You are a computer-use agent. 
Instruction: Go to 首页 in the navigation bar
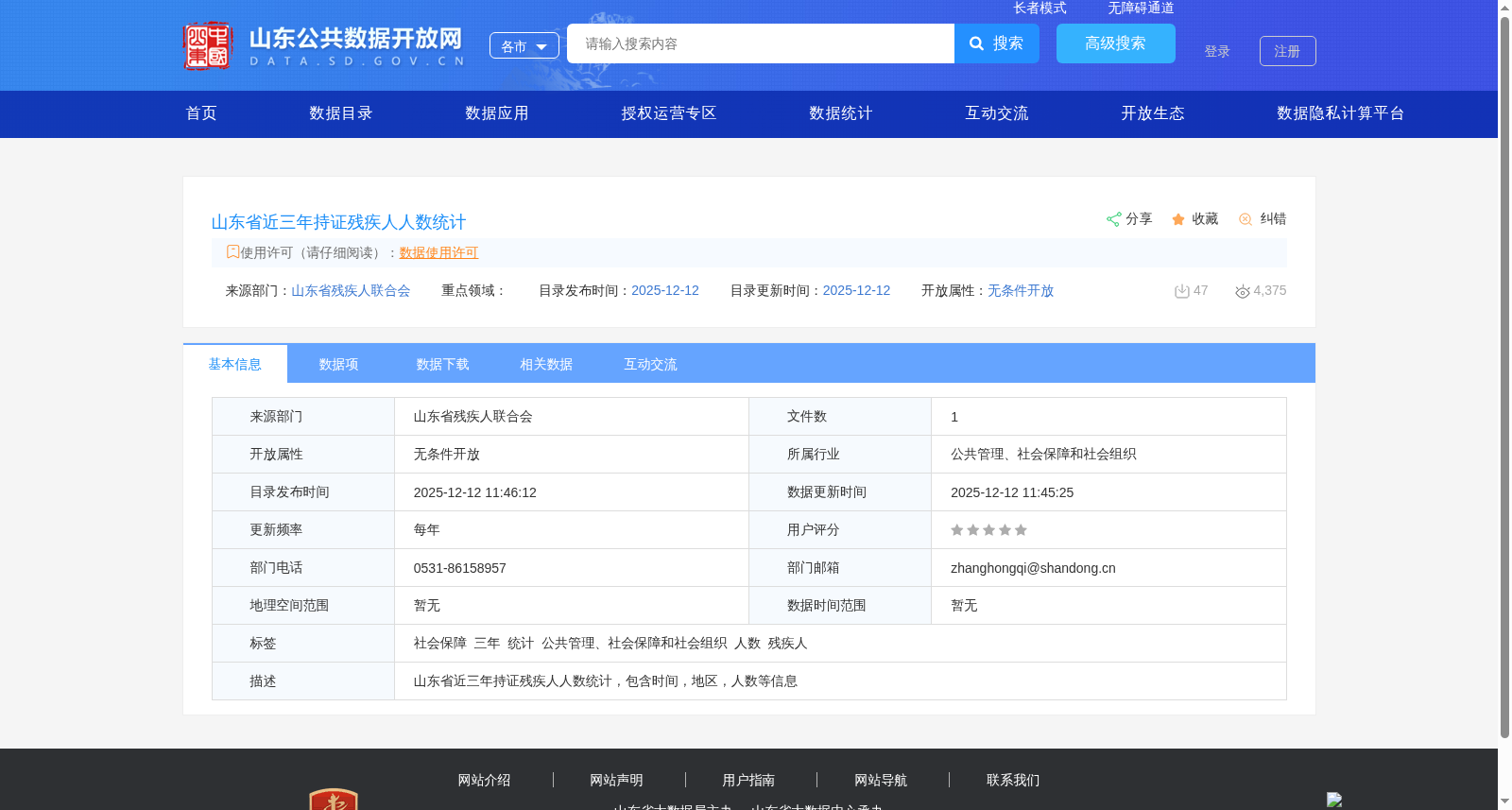pyautogui.click(x=201, y=113)
